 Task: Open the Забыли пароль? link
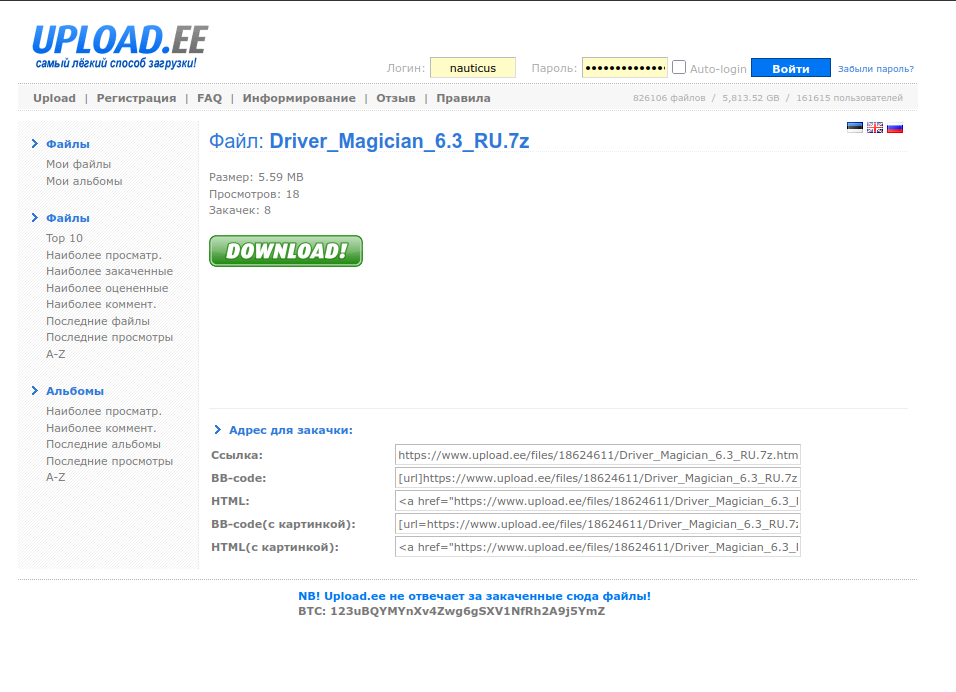[876, 69]
